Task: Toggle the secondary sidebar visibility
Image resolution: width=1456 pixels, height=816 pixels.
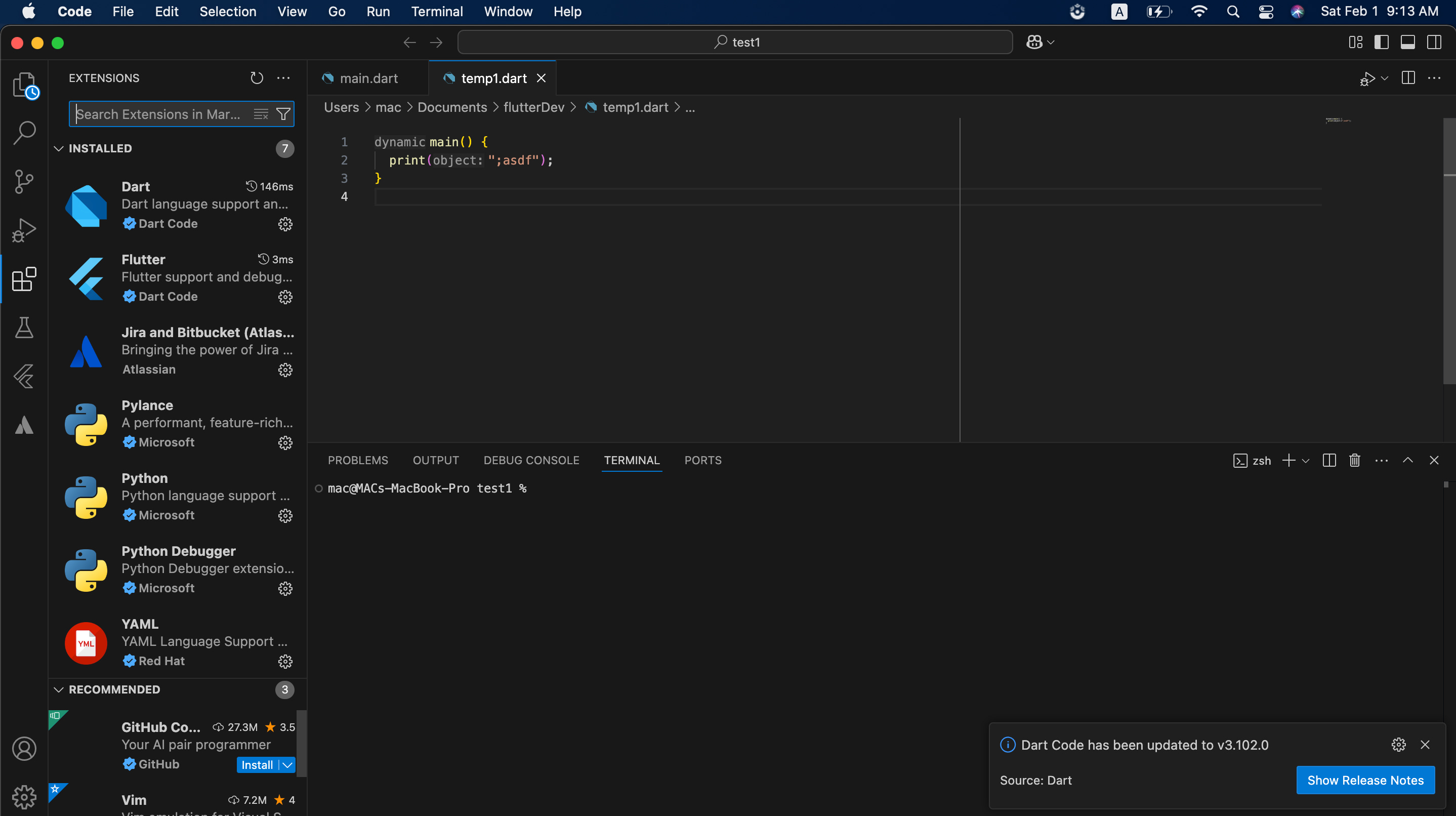Action: tap(1435, 42)
